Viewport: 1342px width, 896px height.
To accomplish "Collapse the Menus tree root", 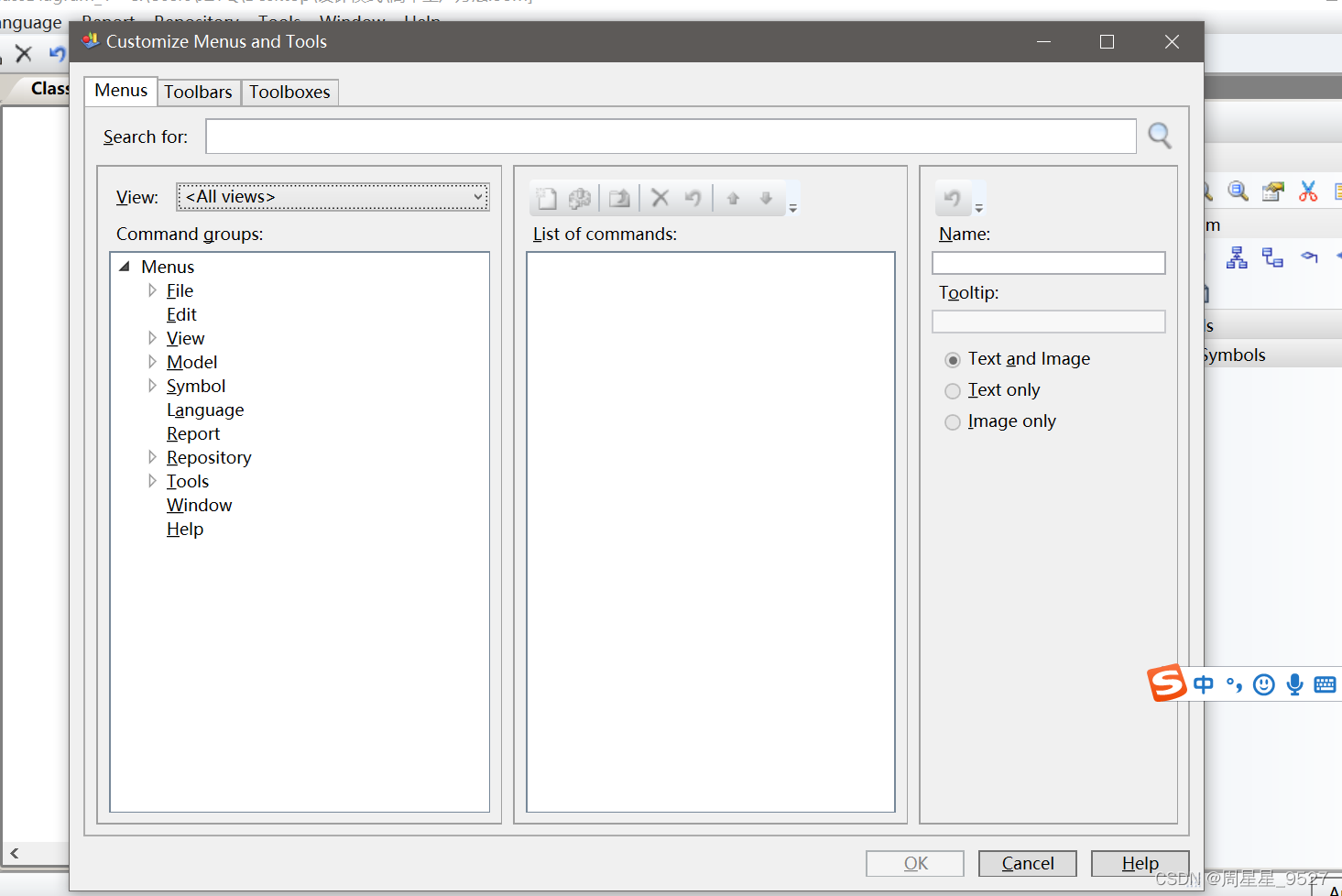I will (125, 266).
